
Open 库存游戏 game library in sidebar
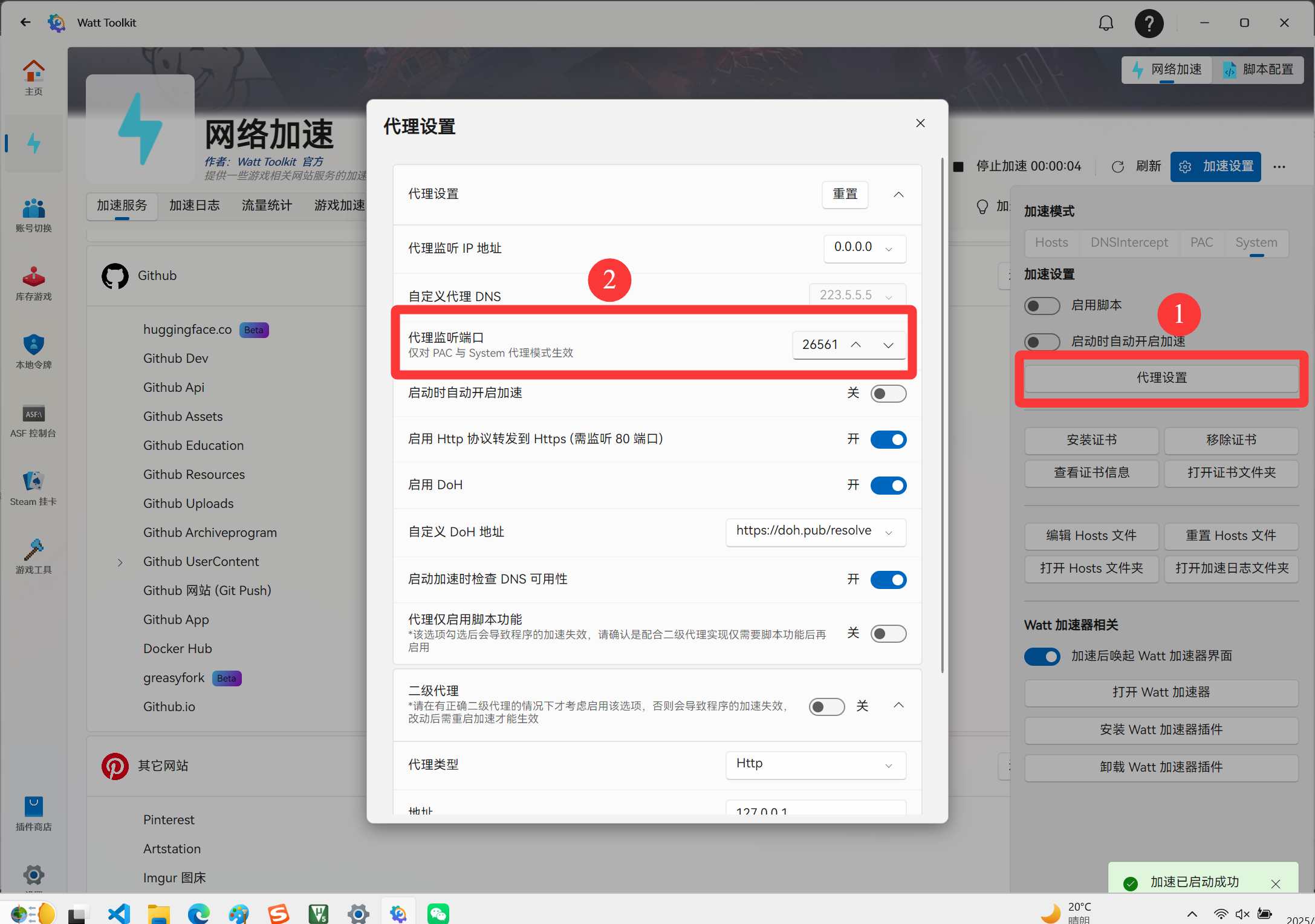point(34,284)
